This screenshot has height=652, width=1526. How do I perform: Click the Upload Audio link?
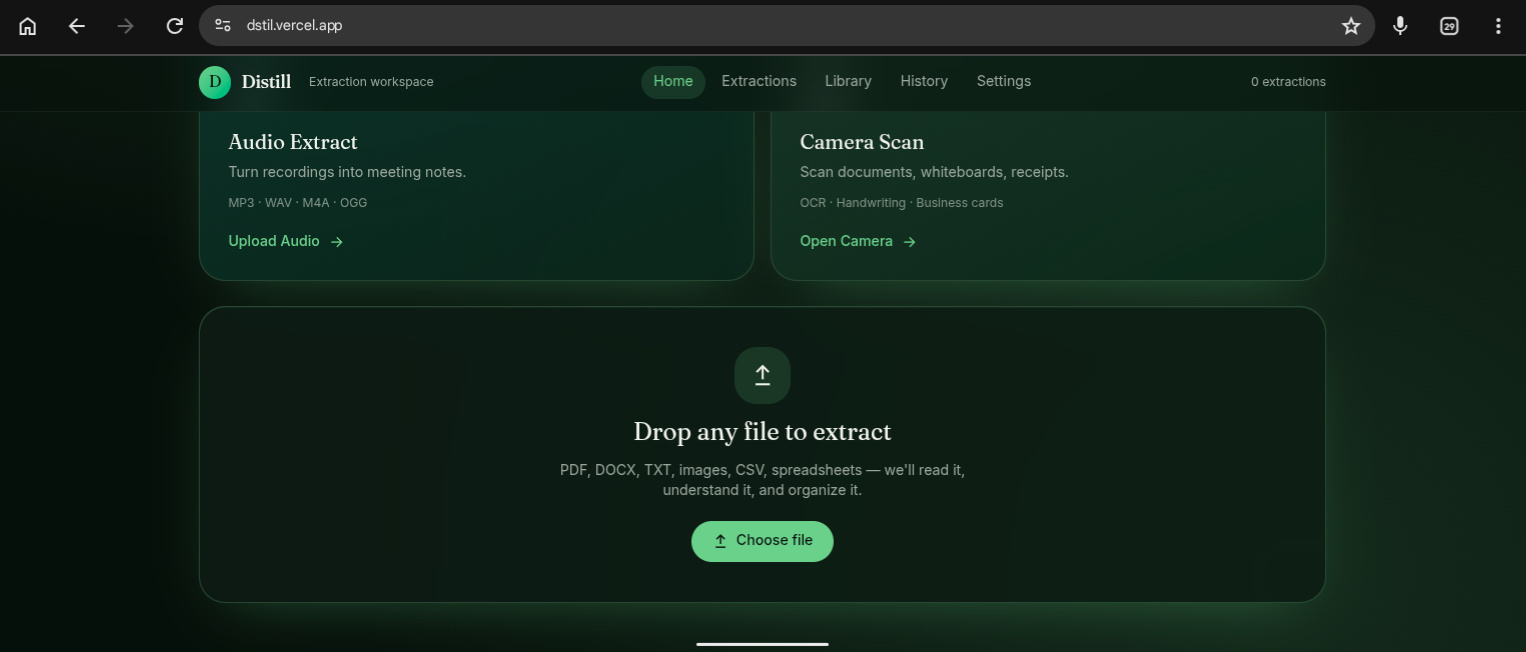[x=286, y=241]
